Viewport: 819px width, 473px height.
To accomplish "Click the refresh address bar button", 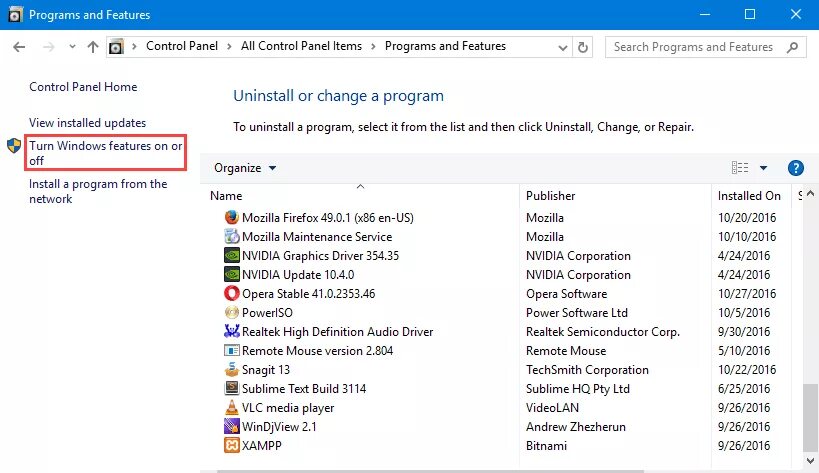I will point(582,47).
